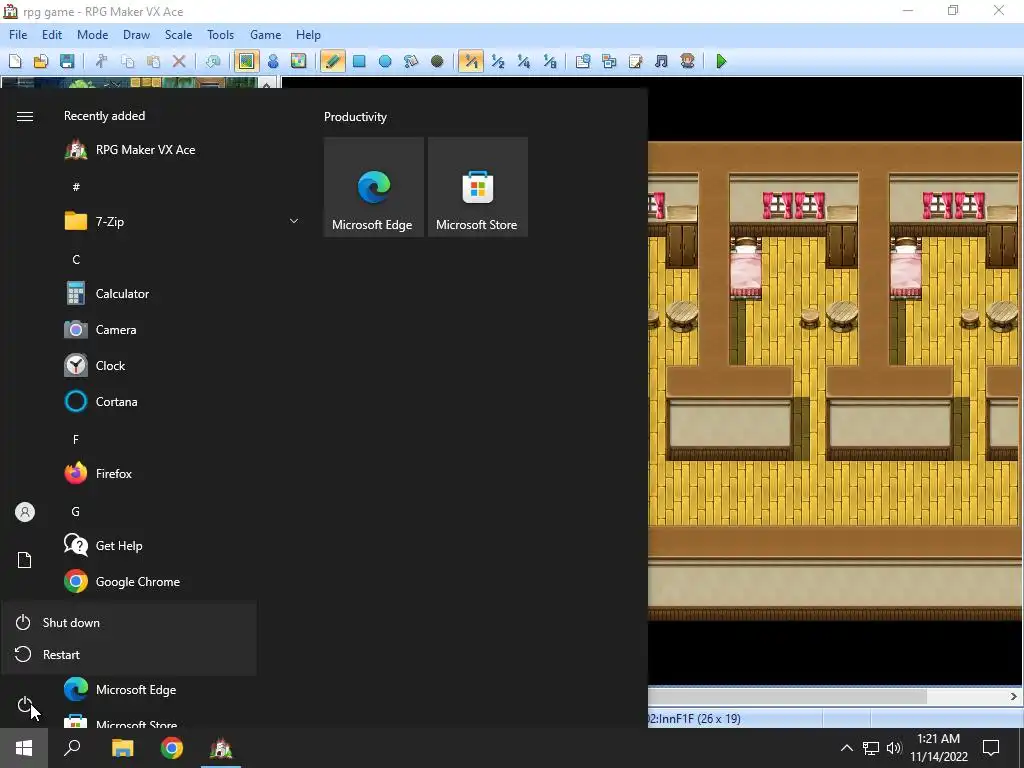This screenshot has width=1024, height=768.
Task: Click the letter C group header
Action: point(76,260)
